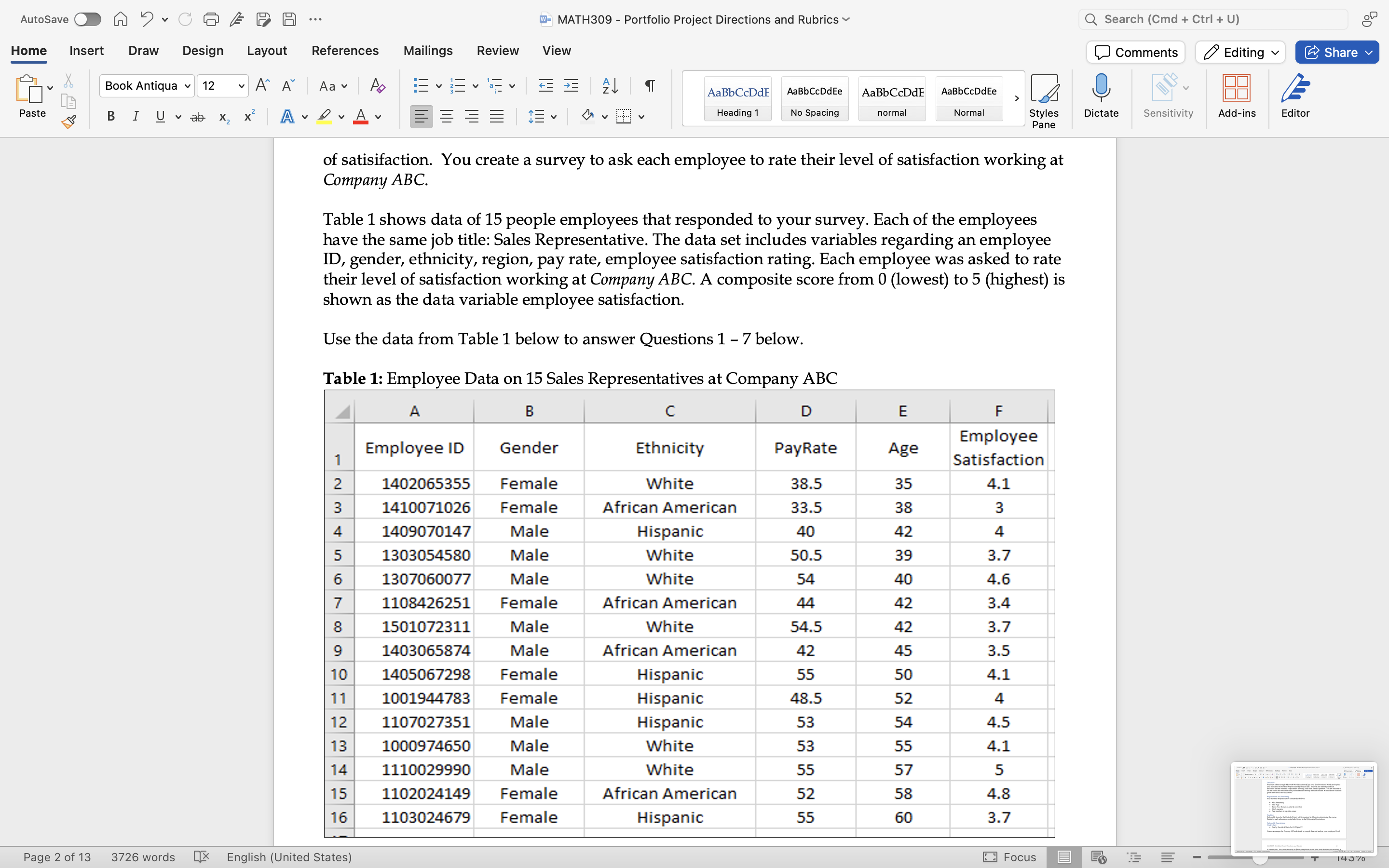This screenshot has width=1389, height=868.
Task: Open Add-ins from the ribbon
Action: (1236, 95)
